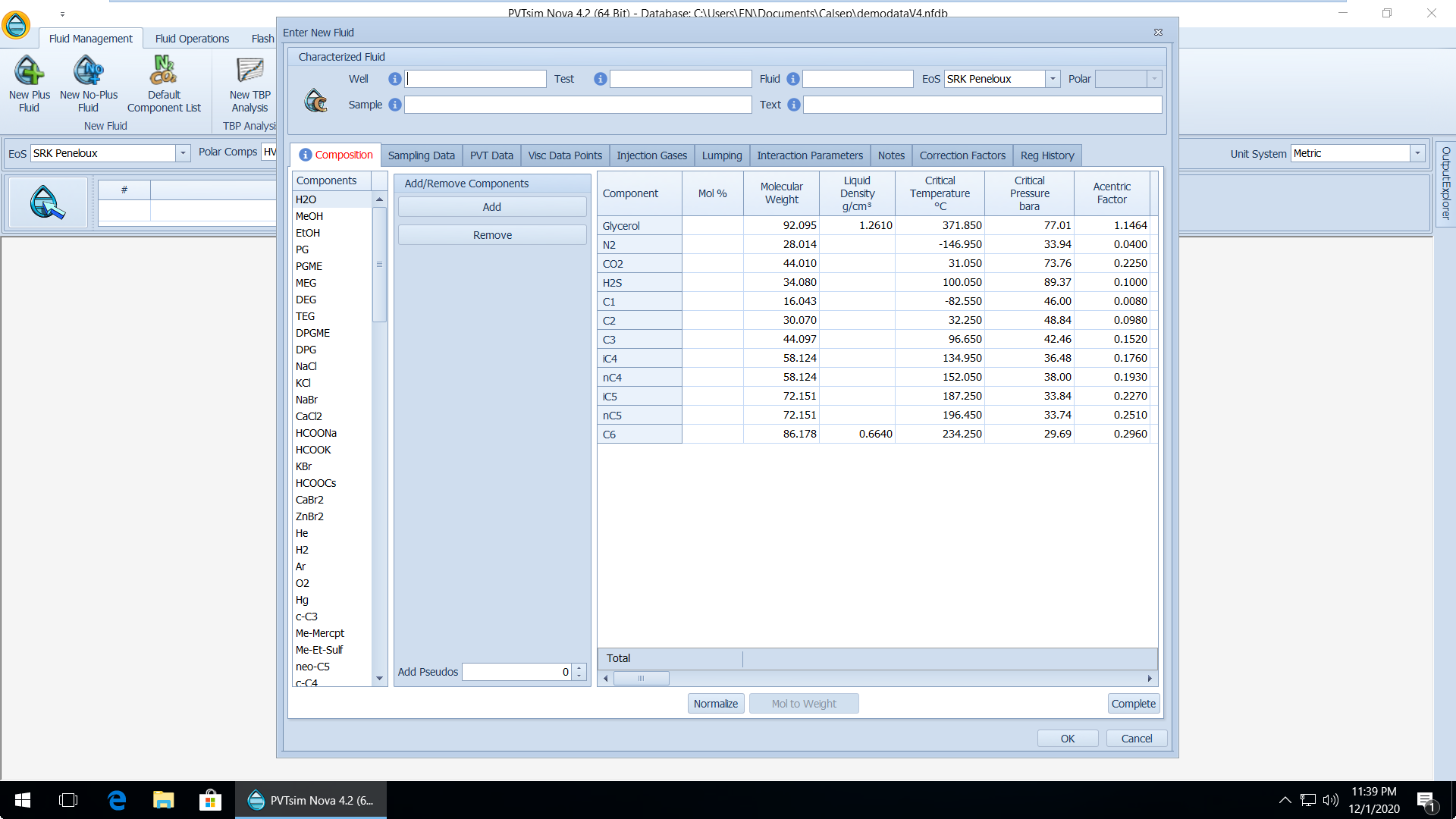The image size is (1456, 819).
Task: Open the Reg History tab
Action: click(1047, 155)
